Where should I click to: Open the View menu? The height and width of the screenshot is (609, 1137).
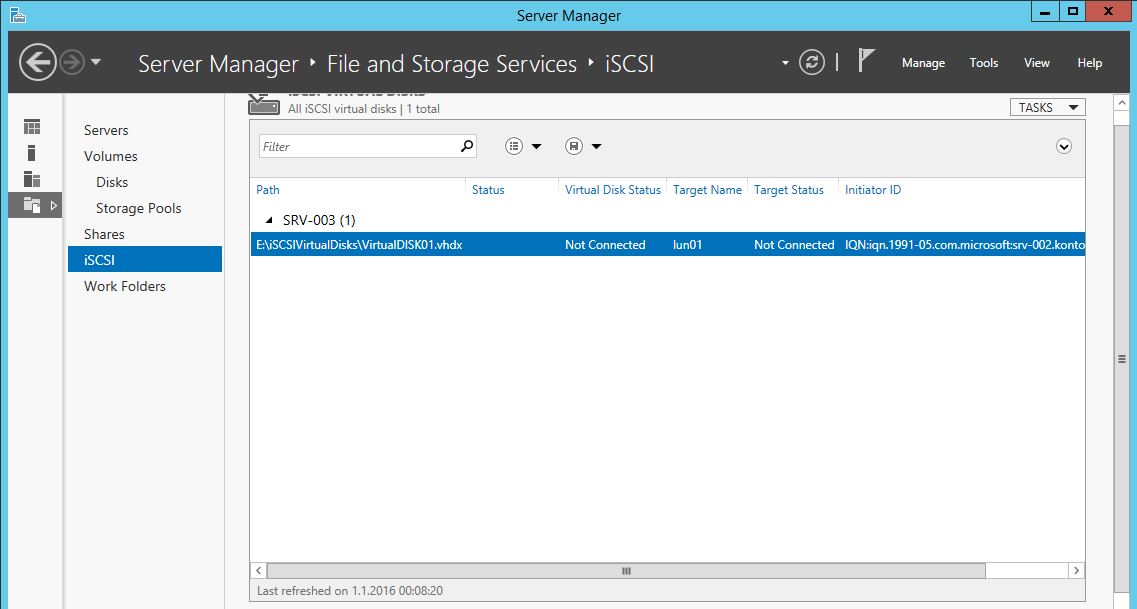pyautogui.click(x=1037, y=63)
